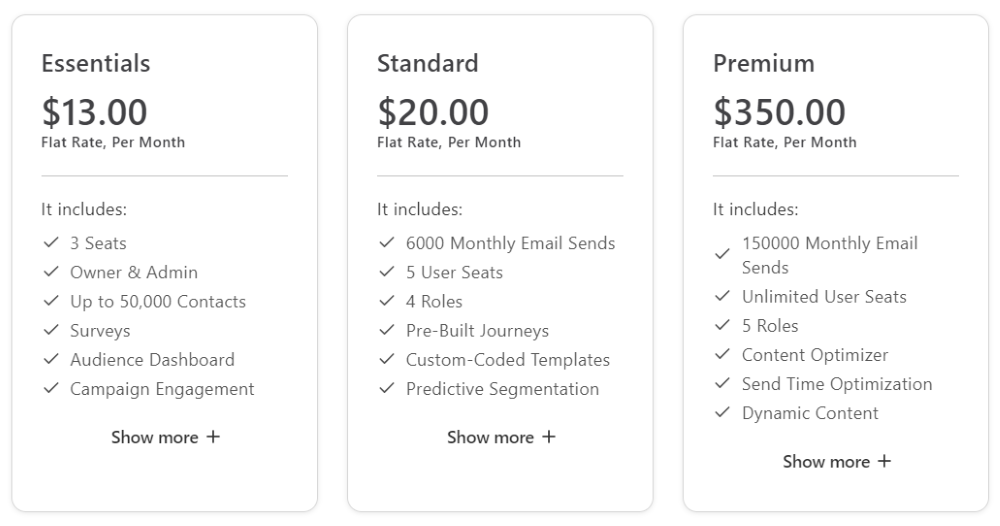Click the checkmark next to Surveys

tap(50, 330)
